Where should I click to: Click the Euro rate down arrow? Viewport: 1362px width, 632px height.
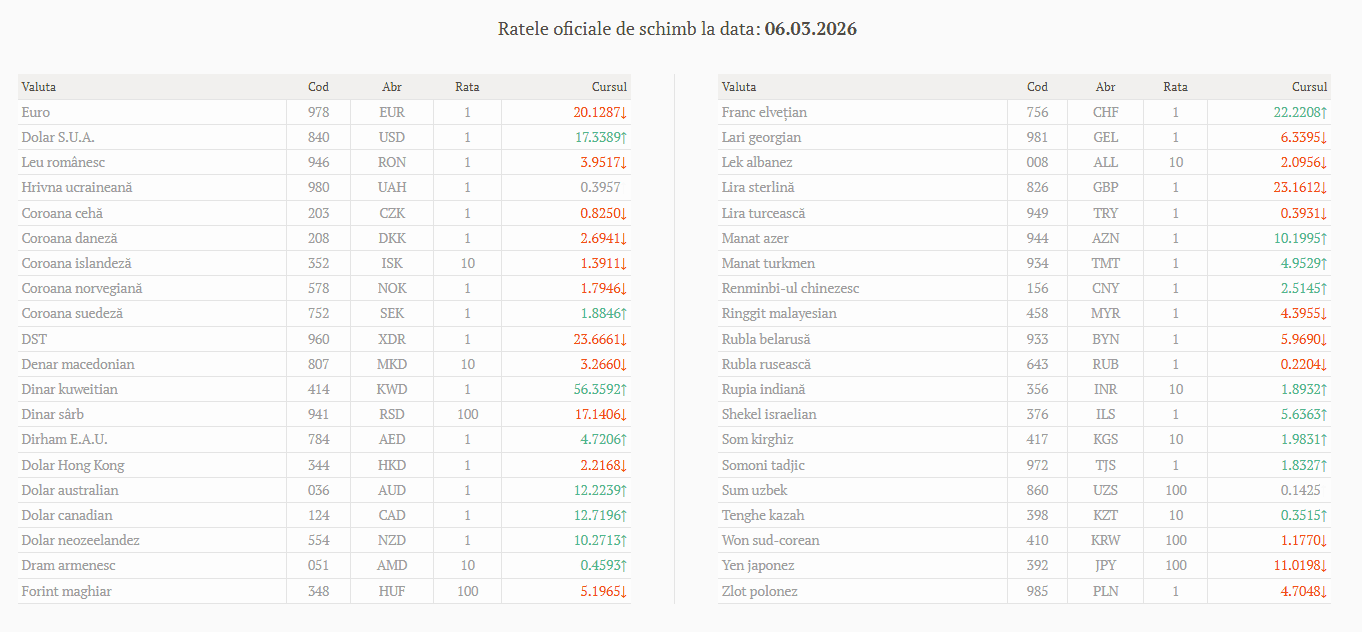(x=624, y=113)
